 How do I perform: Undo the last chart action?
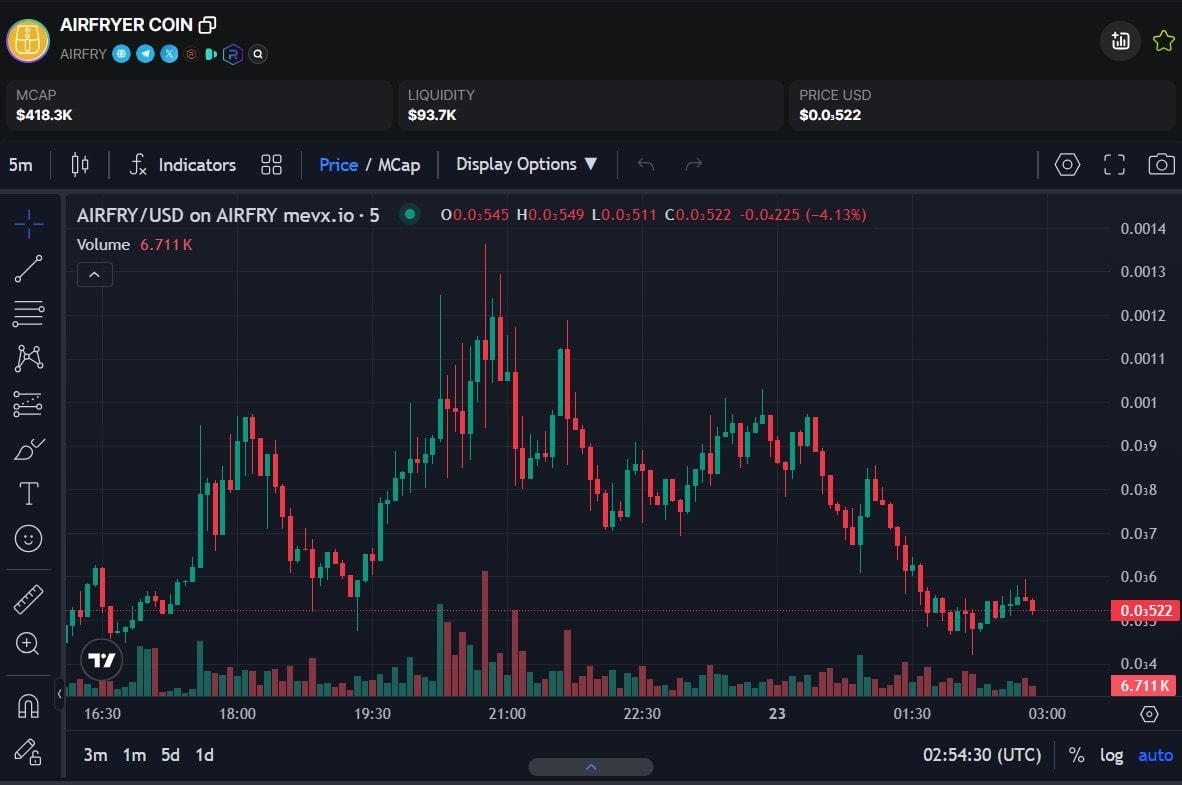(645, 164)
